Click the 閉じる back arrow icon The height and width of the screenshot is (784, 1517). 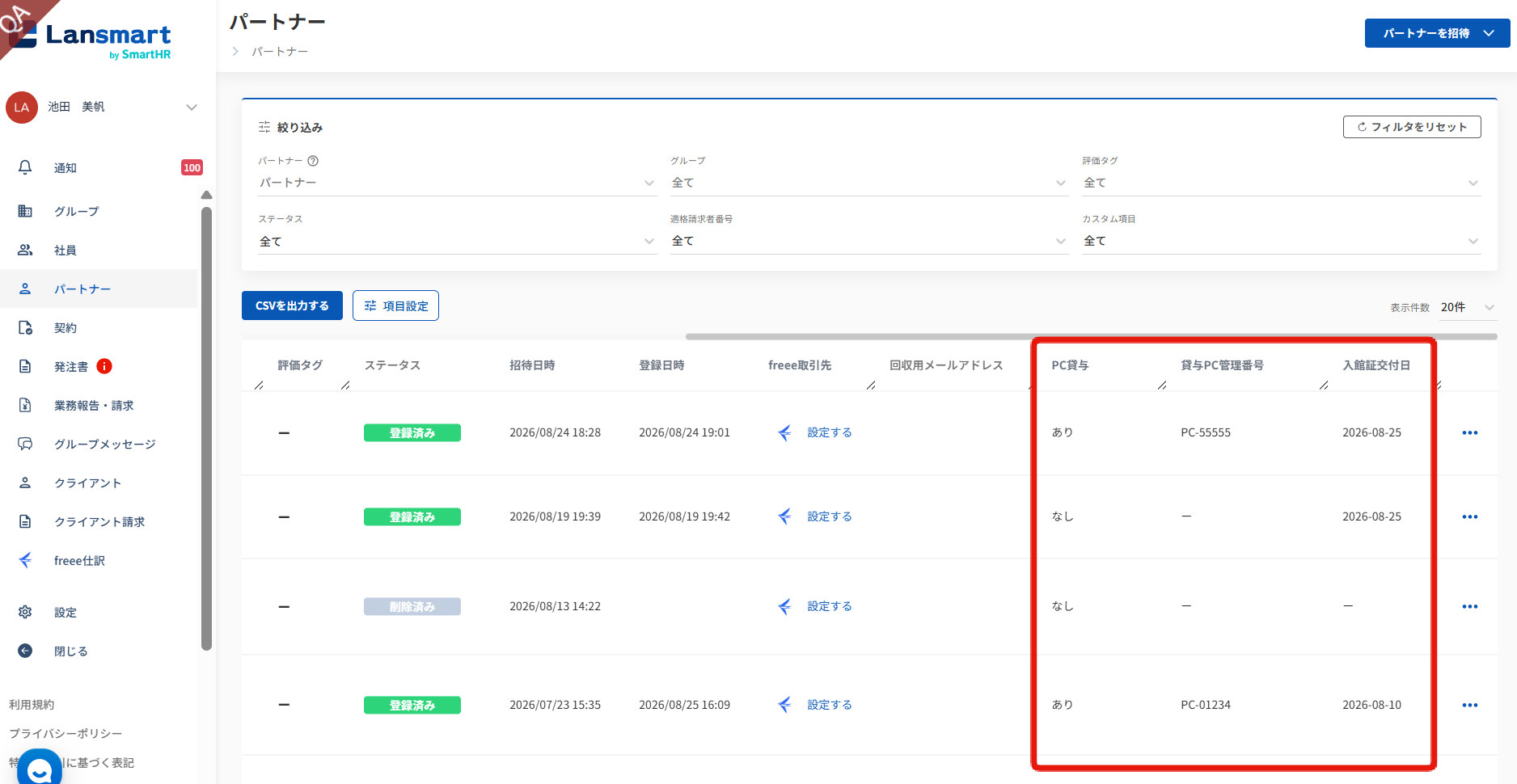[25, 651]
